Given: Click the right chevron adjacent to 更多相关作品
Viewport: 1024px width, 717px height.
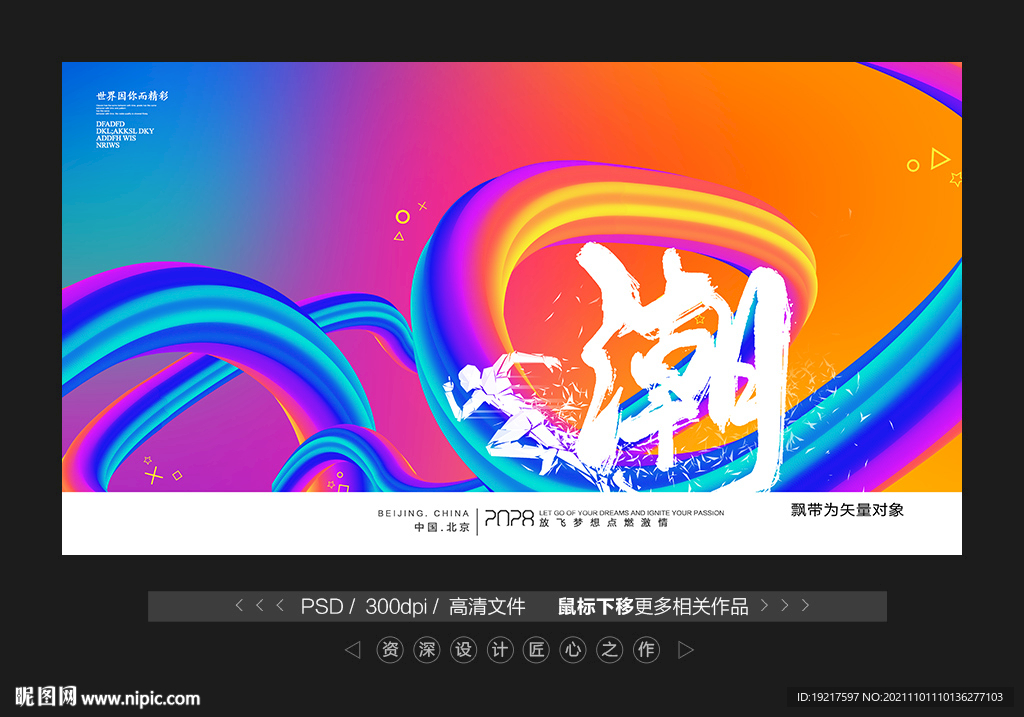Looking at the screenshot, I should point(764,605).
